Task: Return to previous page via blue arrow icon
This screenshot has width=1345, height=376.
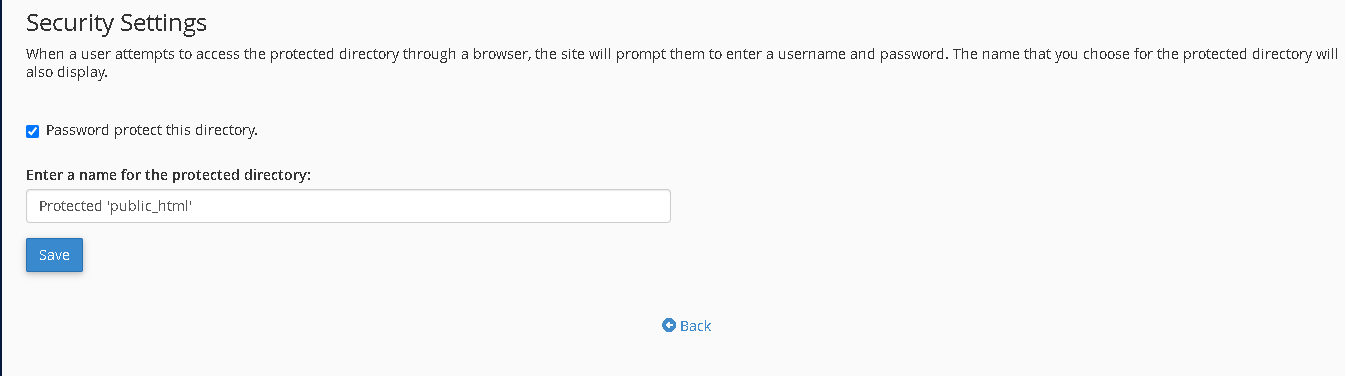Action: pyautogui.click(x=669, y=325)
